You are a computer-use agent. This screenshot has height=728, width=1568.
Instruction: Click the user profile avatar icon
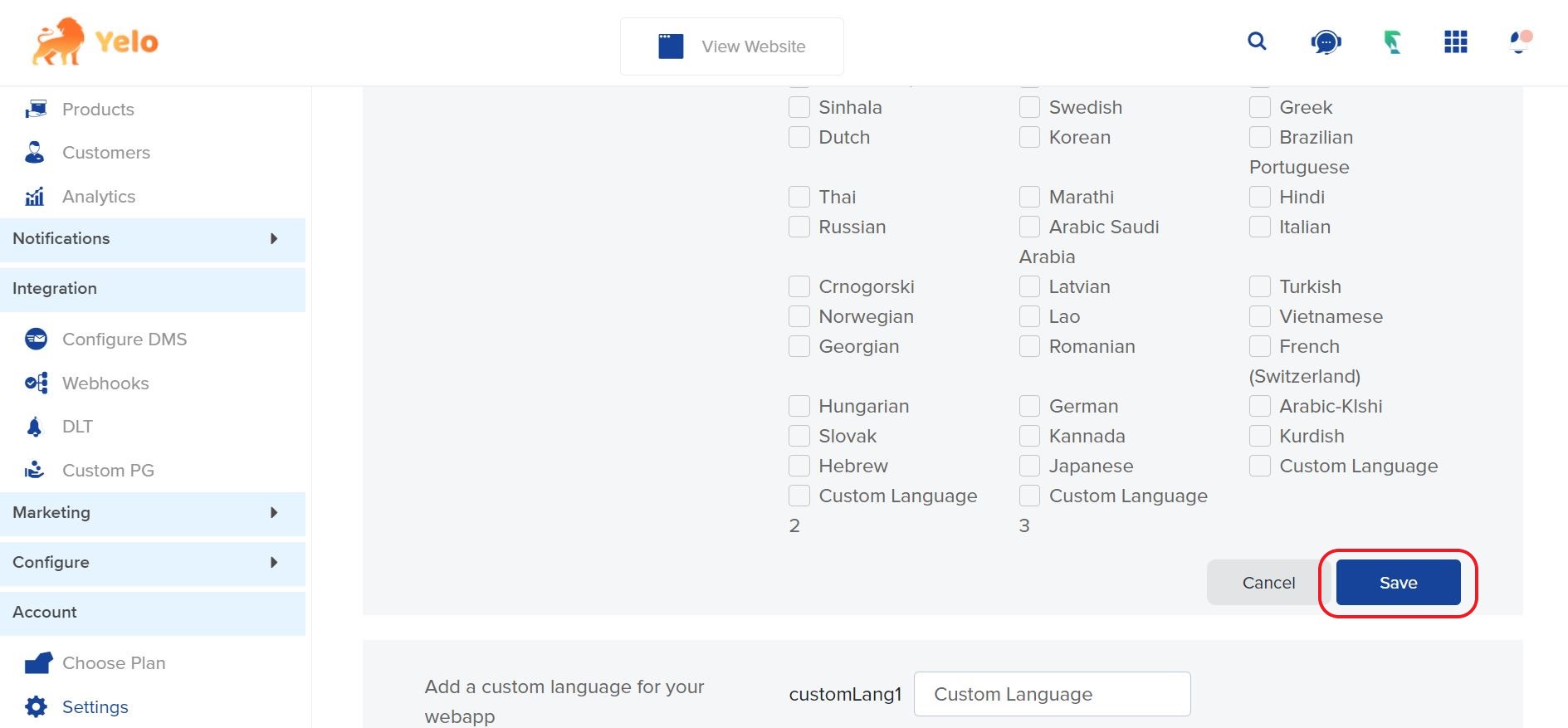tap(1520, 42)
